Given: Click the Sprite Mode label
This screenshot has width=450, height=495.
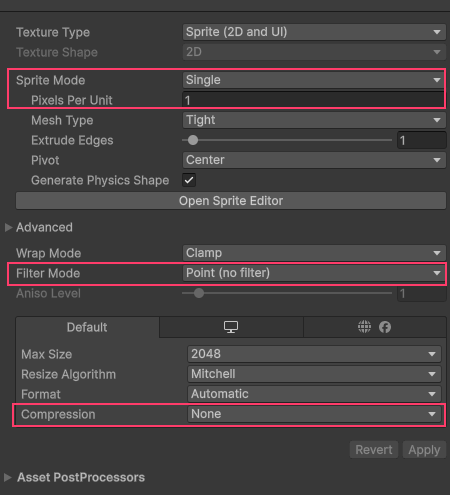Looking at the screenshot, I should [x=51, y=80].
